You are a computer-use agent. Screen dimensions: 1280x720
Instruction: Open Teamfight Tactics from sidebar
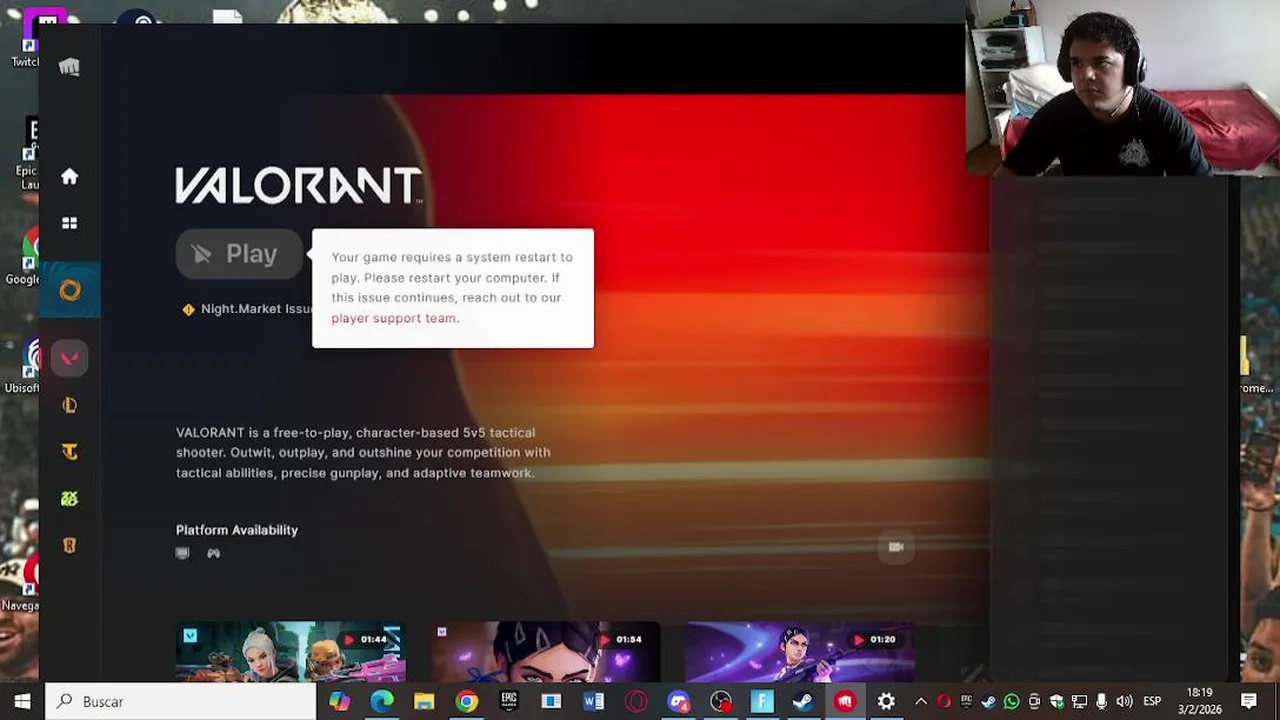tap(69, 452)
